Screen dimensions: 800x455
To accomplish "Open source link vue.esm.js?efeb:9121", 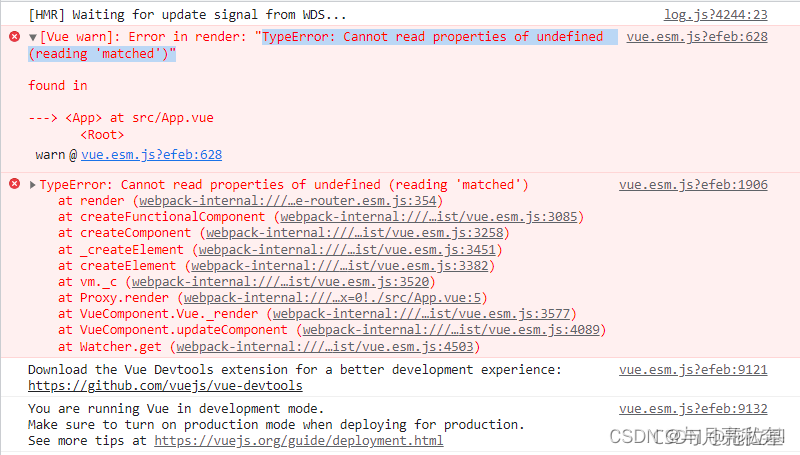I will [693, 370].
